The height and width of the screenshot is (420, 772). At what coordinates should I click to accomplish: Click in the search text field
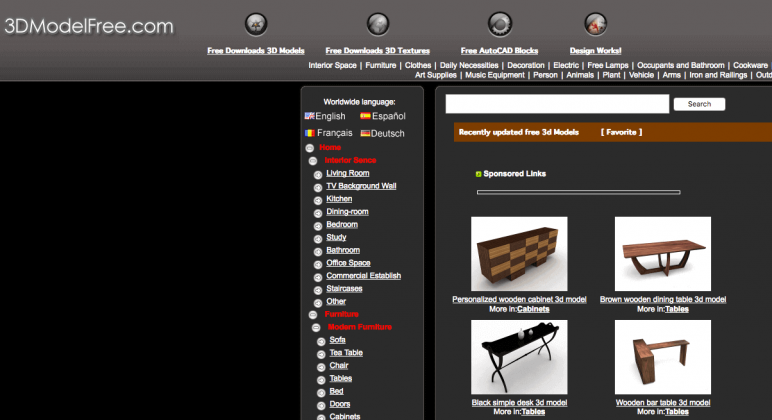tap(557, 104)
